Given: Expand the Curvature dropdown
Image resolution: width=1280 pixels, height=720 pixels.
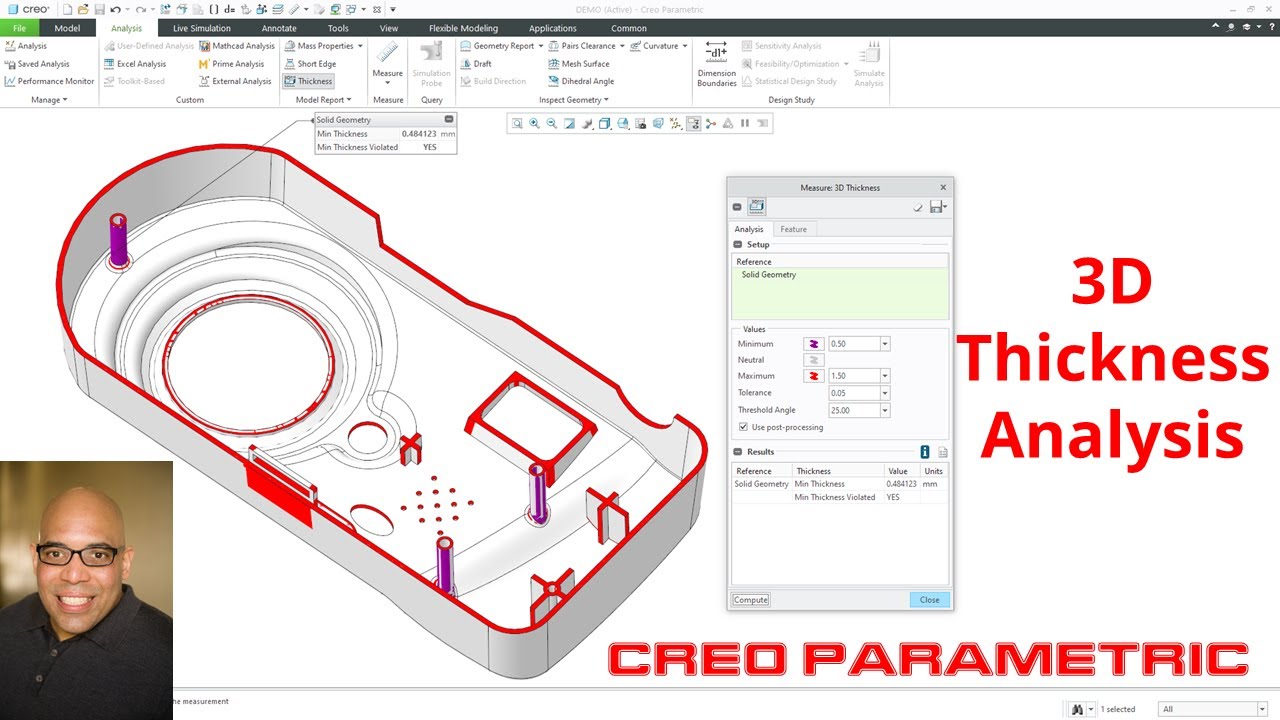Looking at the screenshot, I should point(685,45).
